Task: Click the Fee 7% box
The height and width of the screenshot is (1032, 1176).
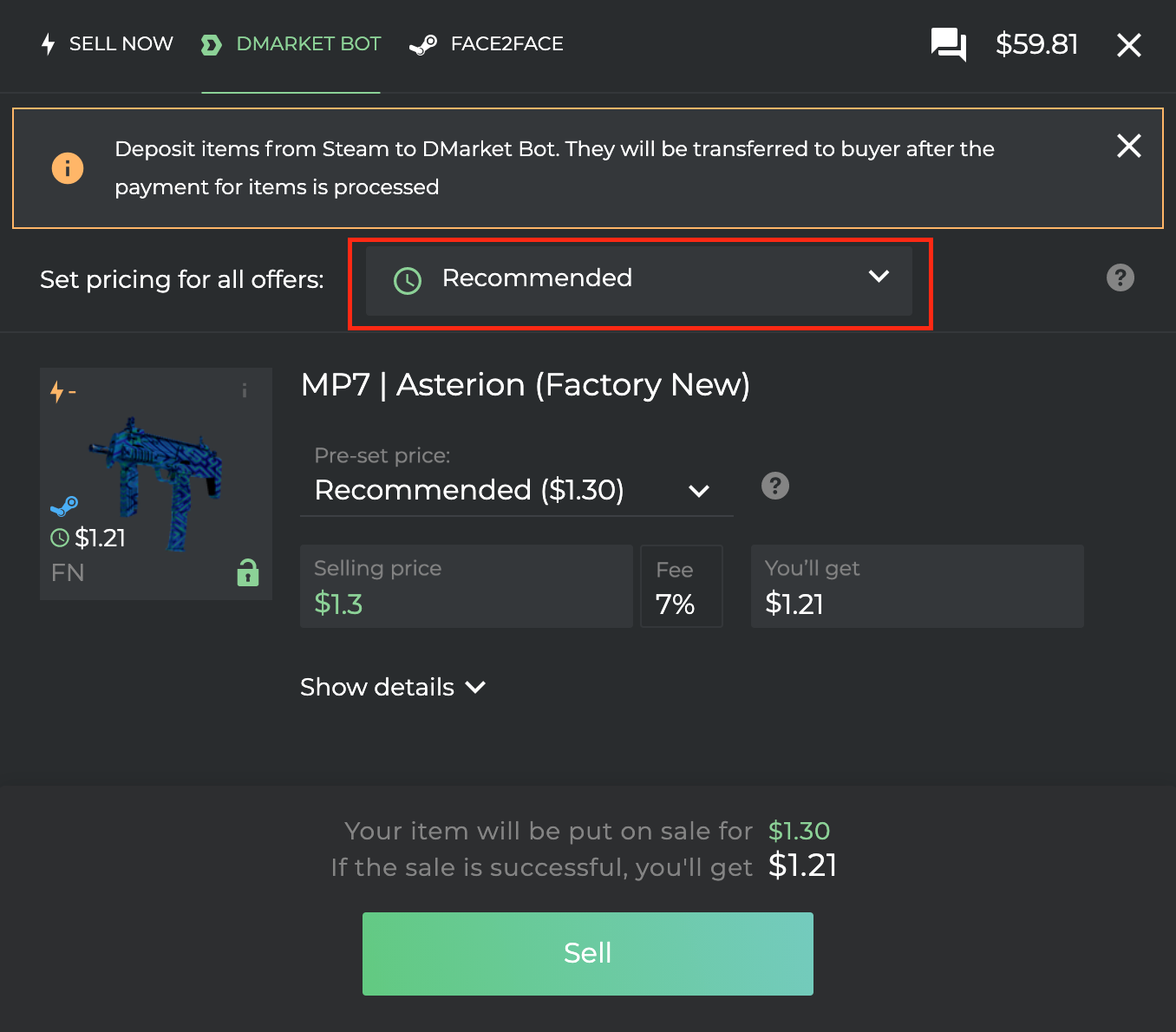Action: coord(682,586)
